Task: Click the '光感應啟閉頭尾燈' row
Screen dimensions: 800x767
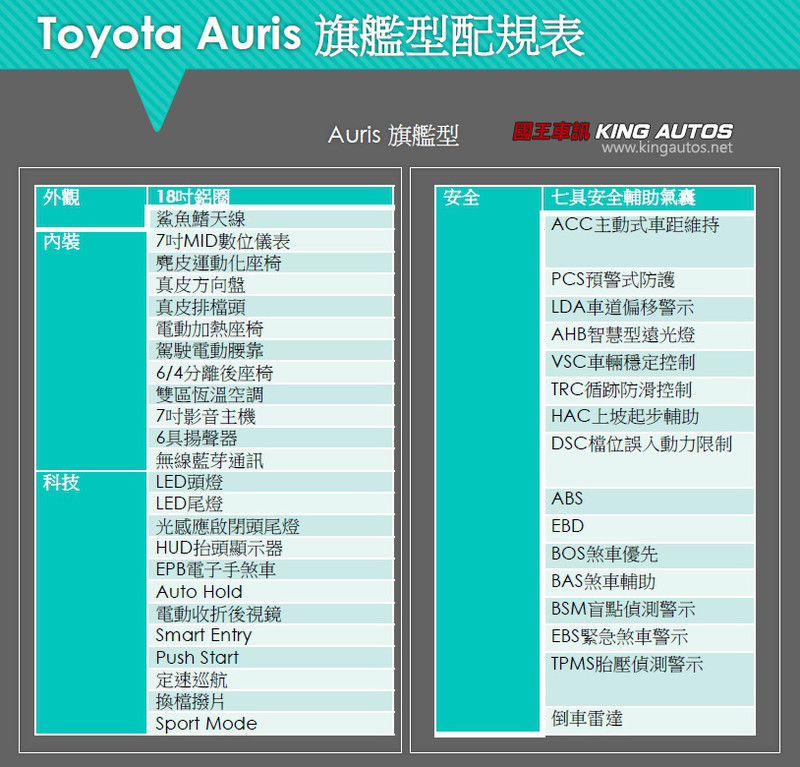Action: [270, 526]
